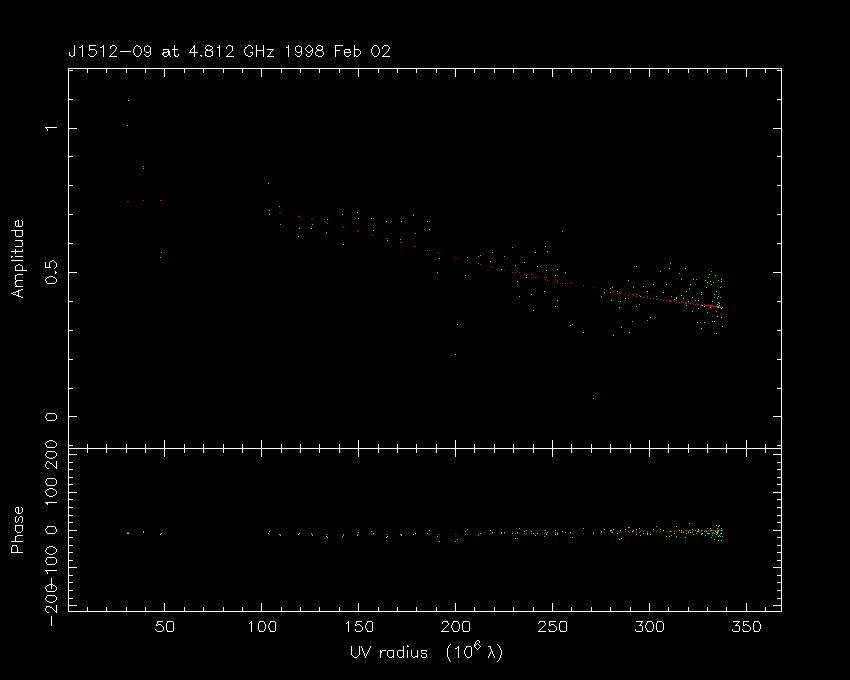Screen dimensions: 850x680
Task: Click the x-axis tick label '200'
Action: click(456, 627)
